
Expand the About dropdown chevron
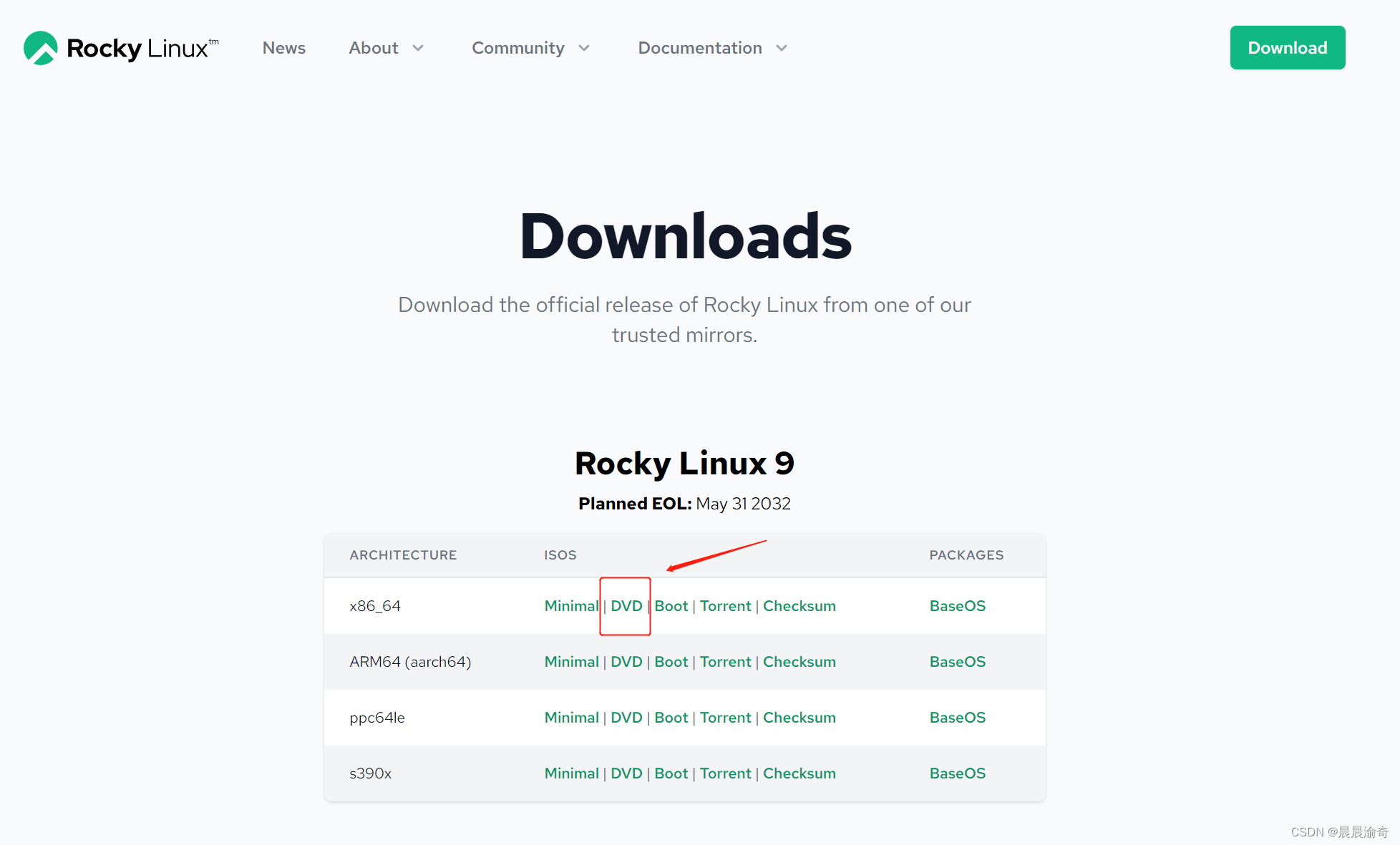coord(418,48)
